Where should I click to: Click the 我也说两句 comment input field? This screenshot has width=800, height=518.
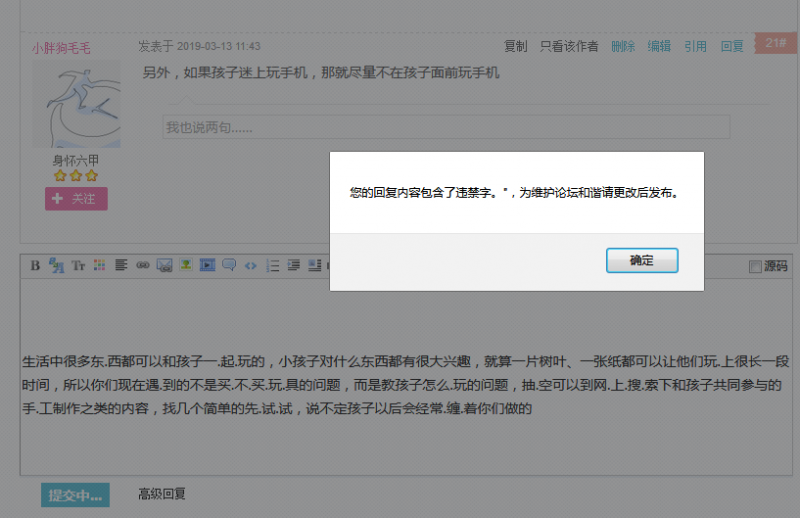click(x=445, y=127)
